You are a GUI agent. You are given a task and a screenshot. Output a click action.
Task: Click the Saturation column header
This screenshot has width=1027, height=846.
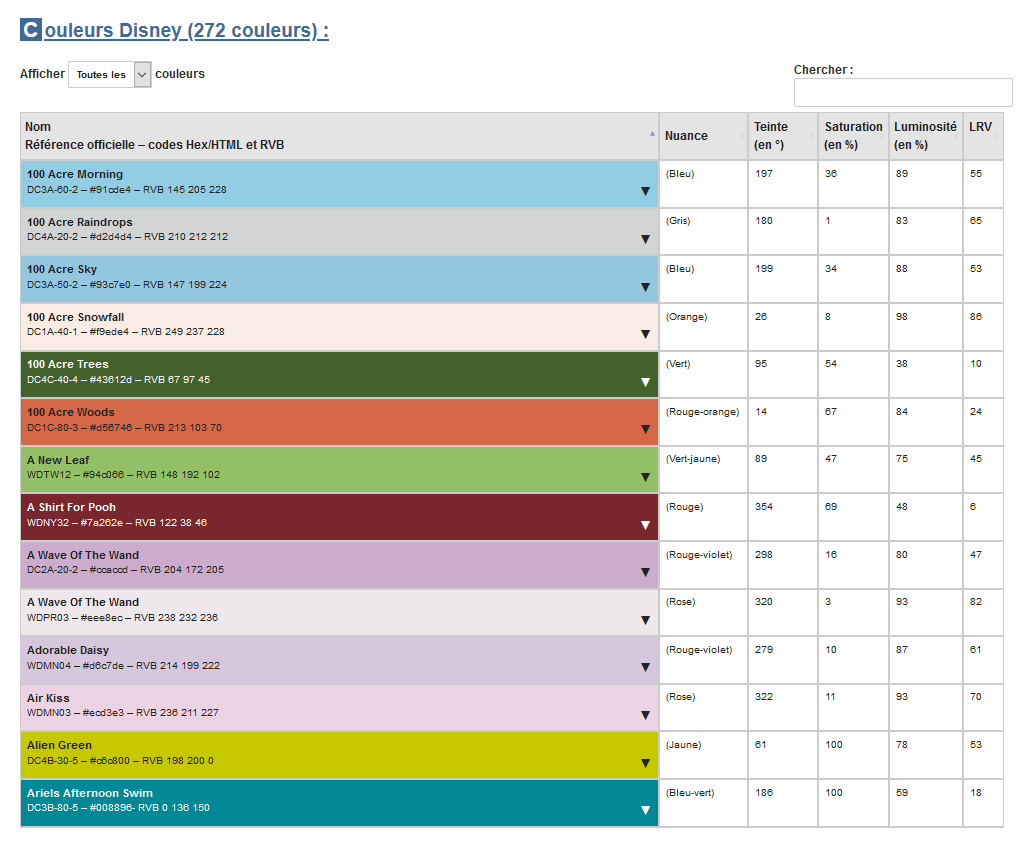pyautogui.click(x=851, y=135)
